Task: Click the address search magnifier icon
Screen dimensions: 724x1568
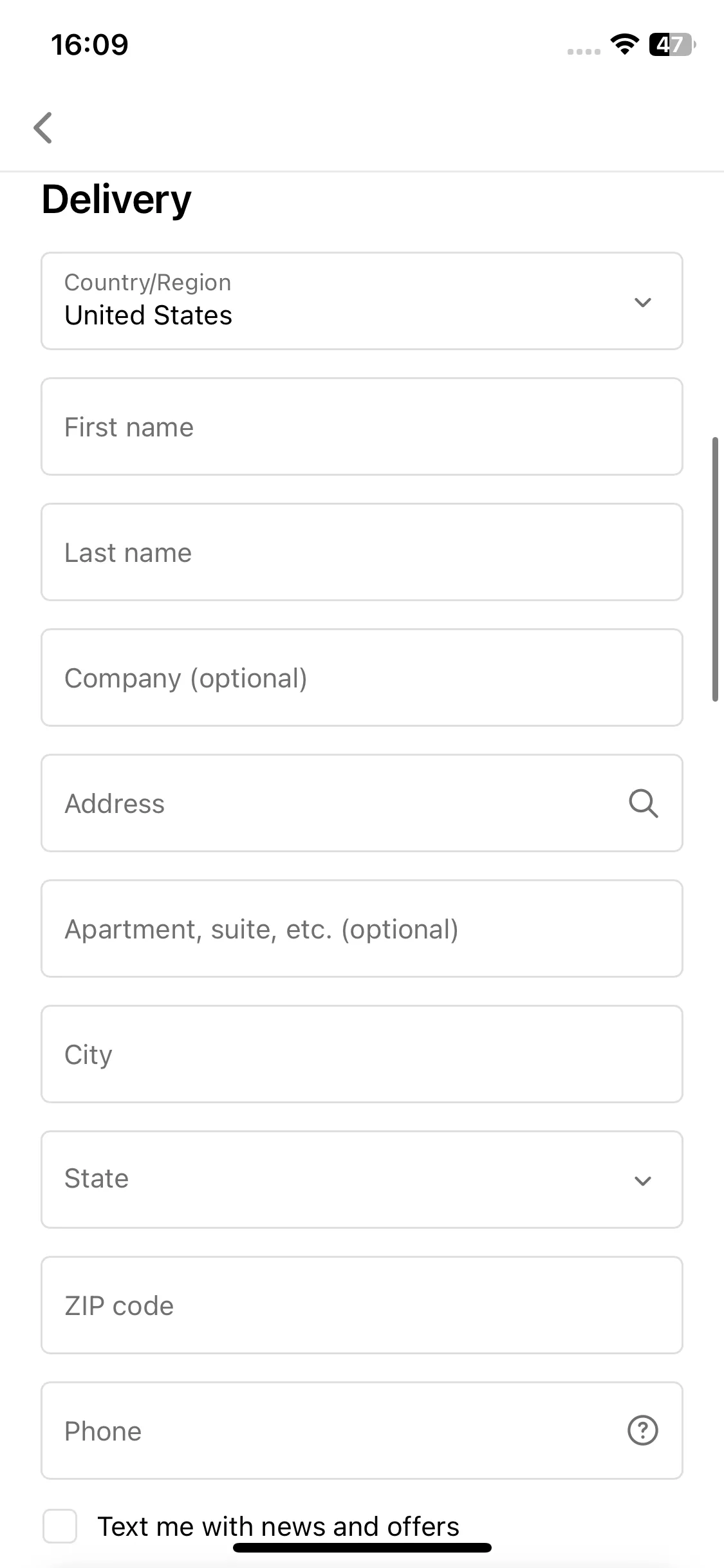Action: point(643,803)
